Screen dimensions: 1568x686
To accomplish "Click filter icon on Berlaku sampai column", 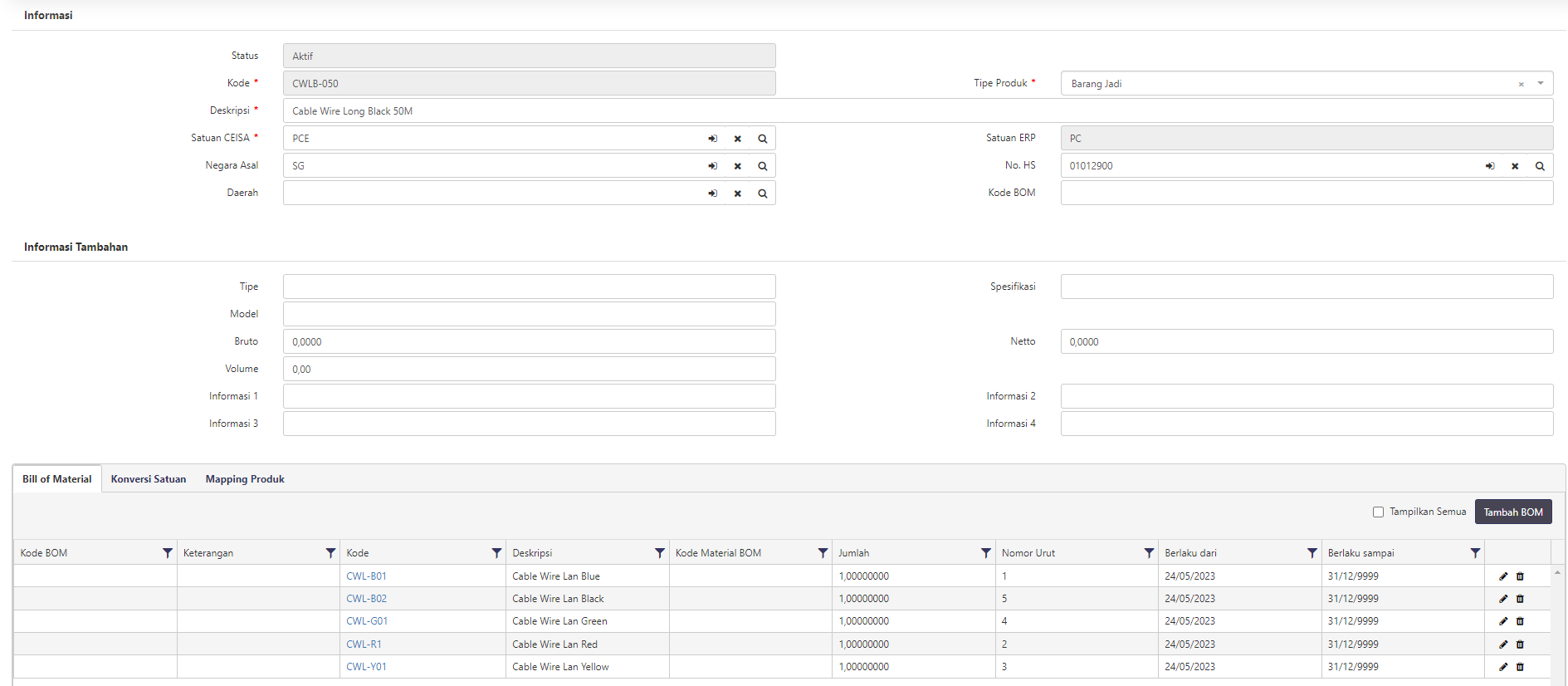I will click(1475, 553).
